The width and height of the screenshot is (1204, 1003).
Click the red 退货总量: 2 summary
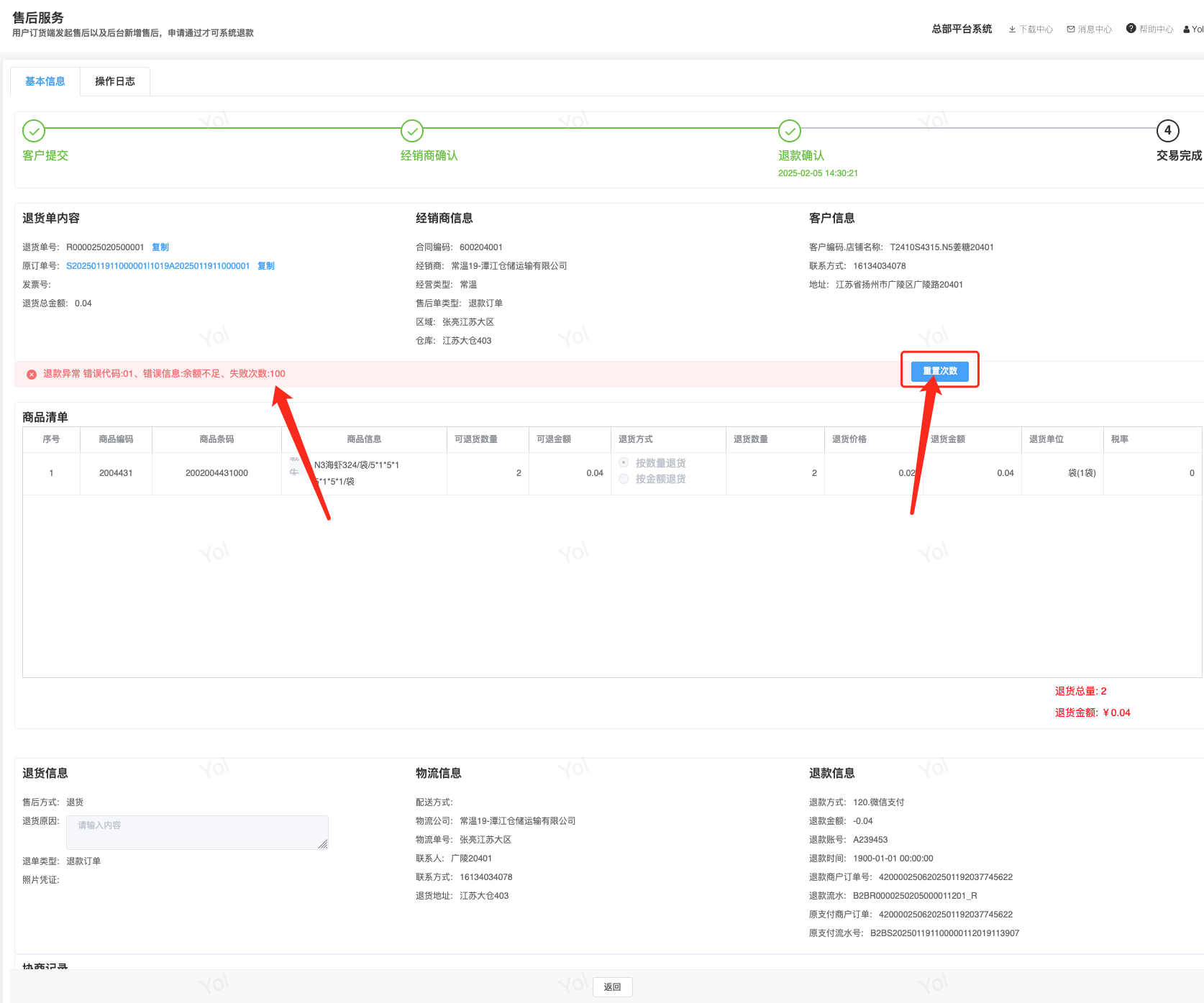click(x=1081, y=692)
